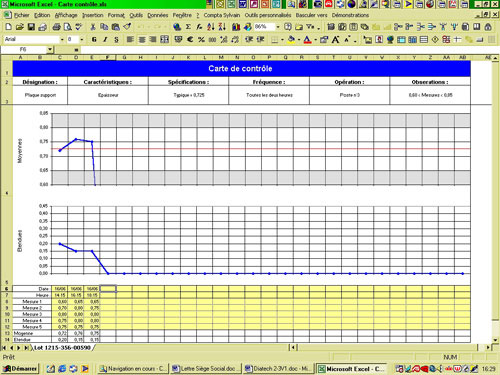Open the Compta Sylvain menu
This screenshot has width=500, height=375.
pos(222,15)
